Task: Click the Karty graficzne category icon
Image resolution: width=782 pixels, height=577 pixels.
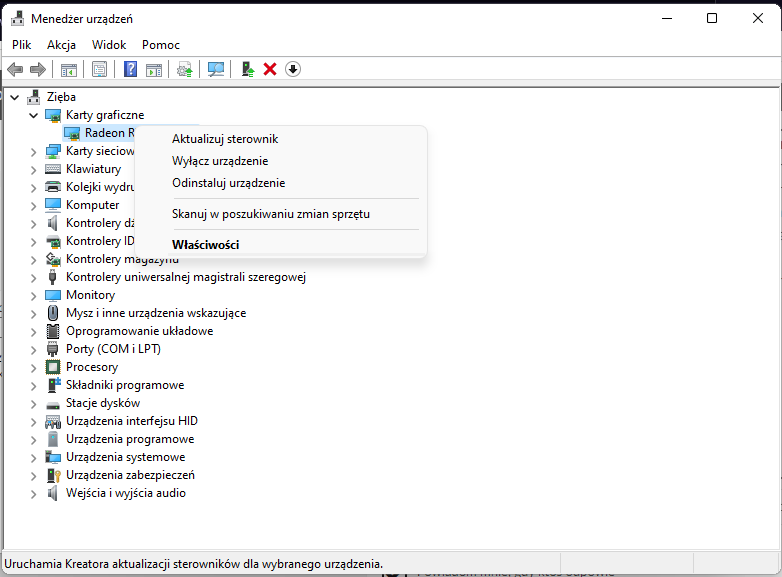Action: 53,115
